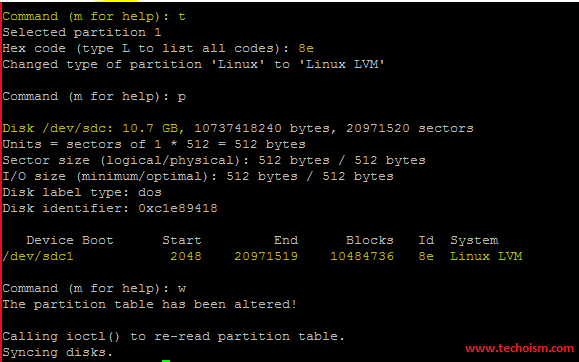
Task: Click the 'Disk /dev/sdc: 10.7 GB' text
Action: (x=93, y=129)
